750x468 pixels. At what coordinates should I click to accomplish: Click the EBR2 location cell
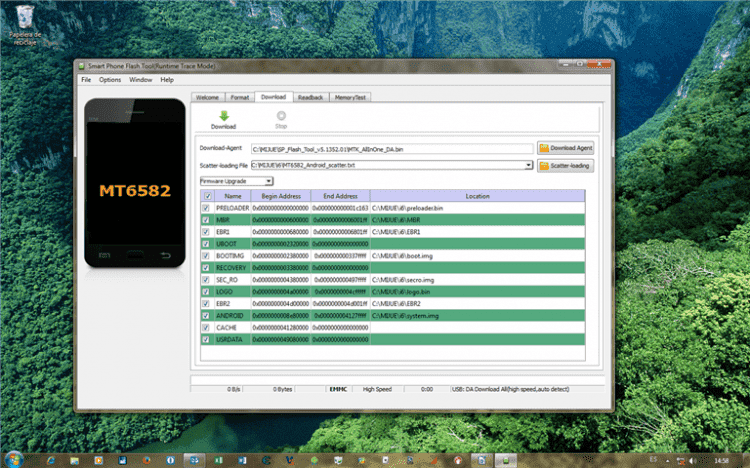pyautogui.click(x=477, y=304)
